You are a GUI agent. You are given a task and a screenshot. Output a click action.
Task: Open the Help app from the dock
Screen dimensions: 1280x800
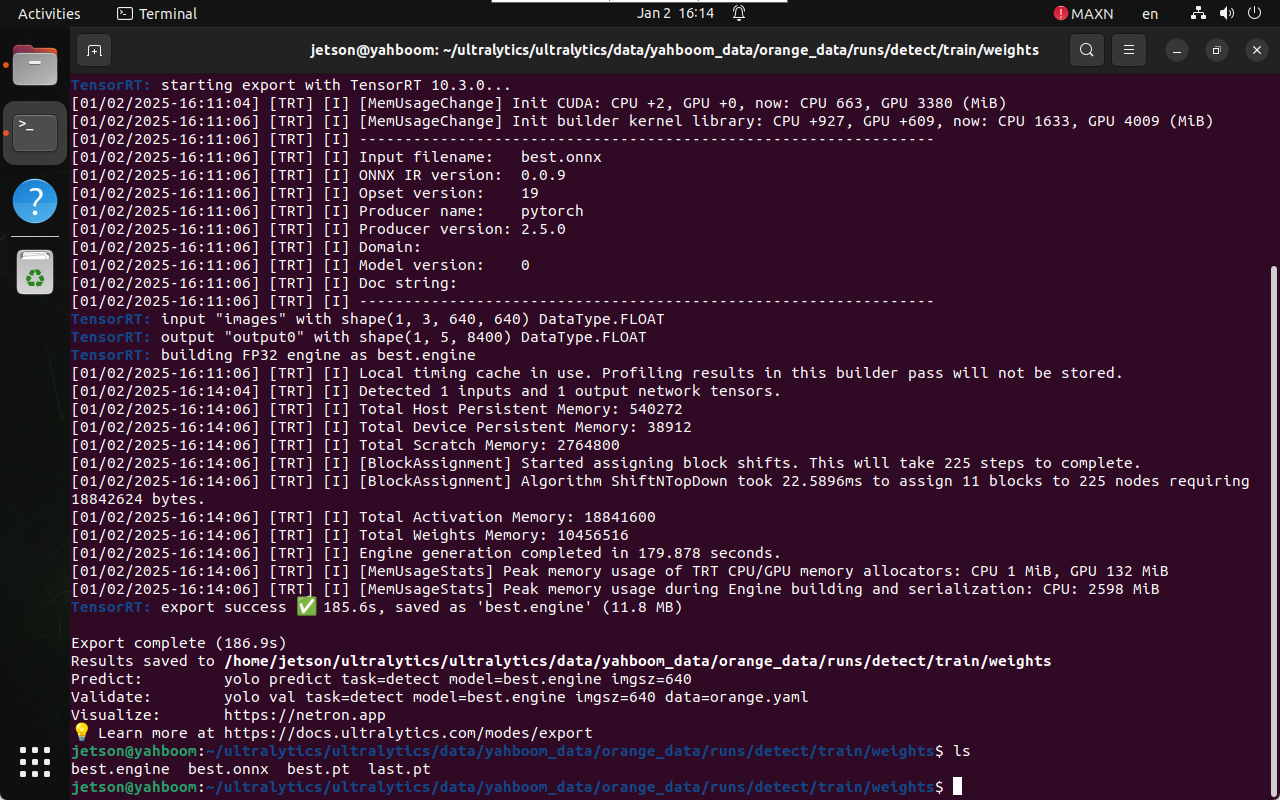34,200
